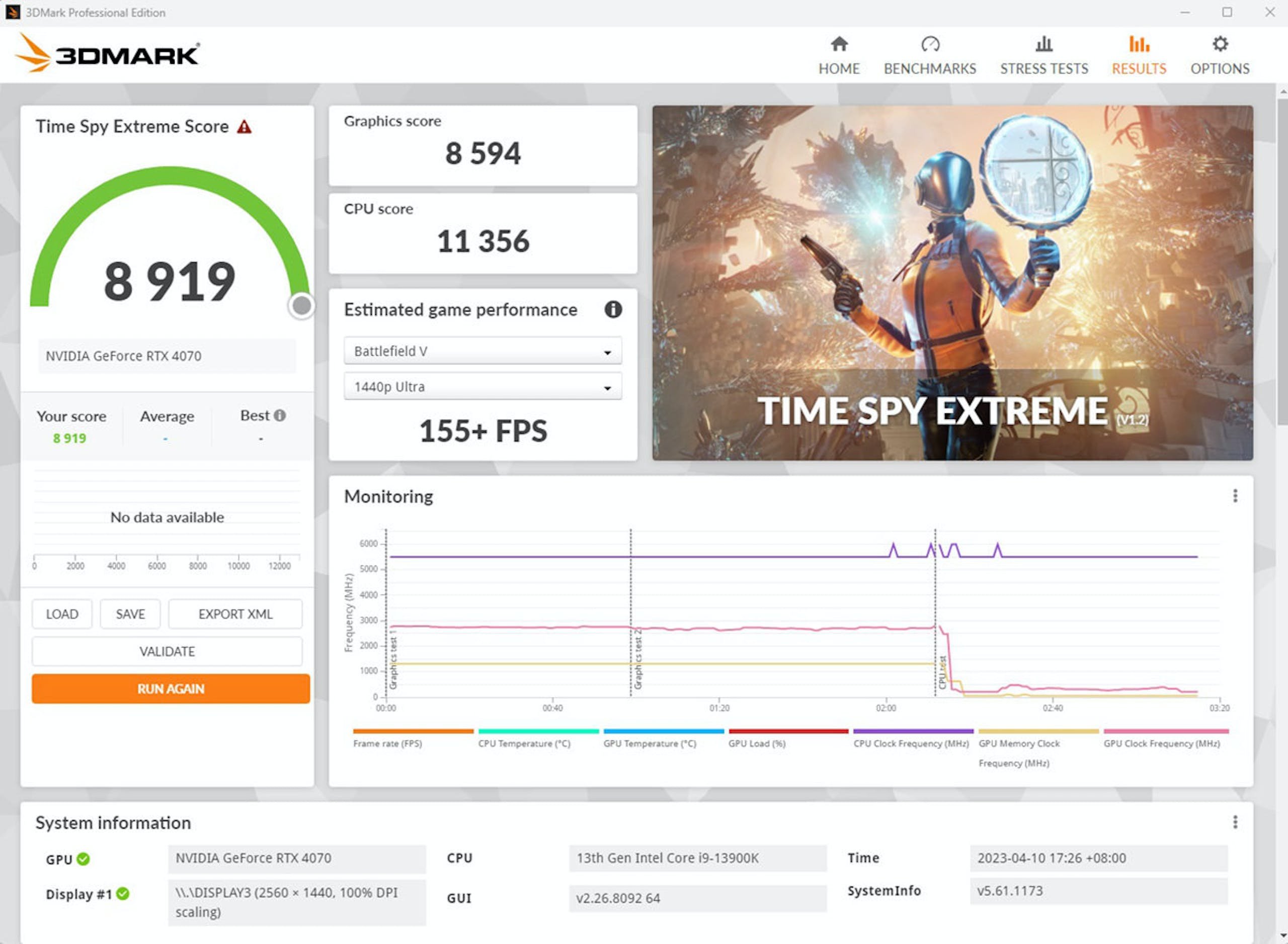Screen dimensions: 1288x944
Task: Click the 3DMark logo
Action: pos(107,54)
